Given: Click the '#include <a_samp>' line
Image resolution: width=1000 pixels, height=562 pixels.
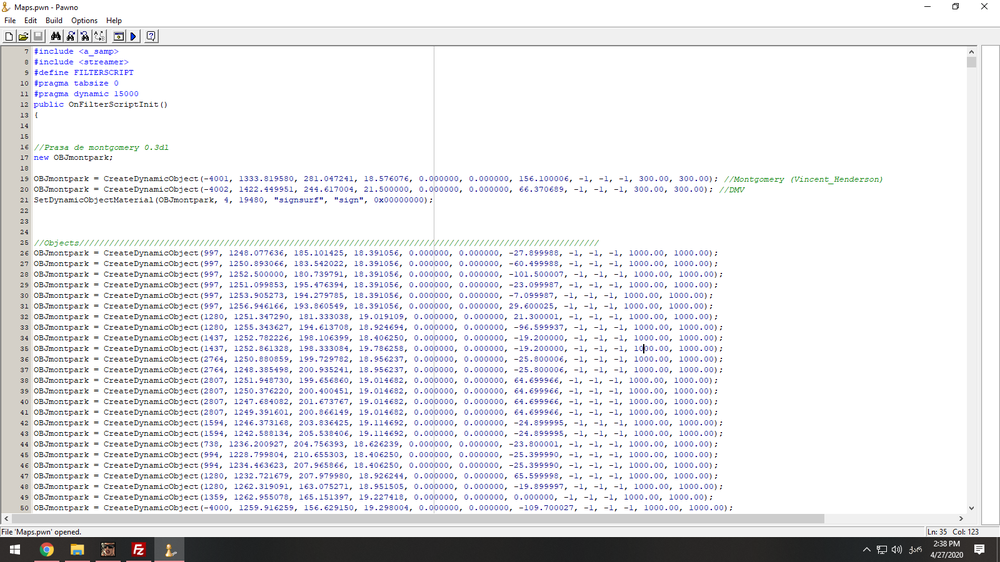Looking at the screenshot, I should (x=76, y=51).
